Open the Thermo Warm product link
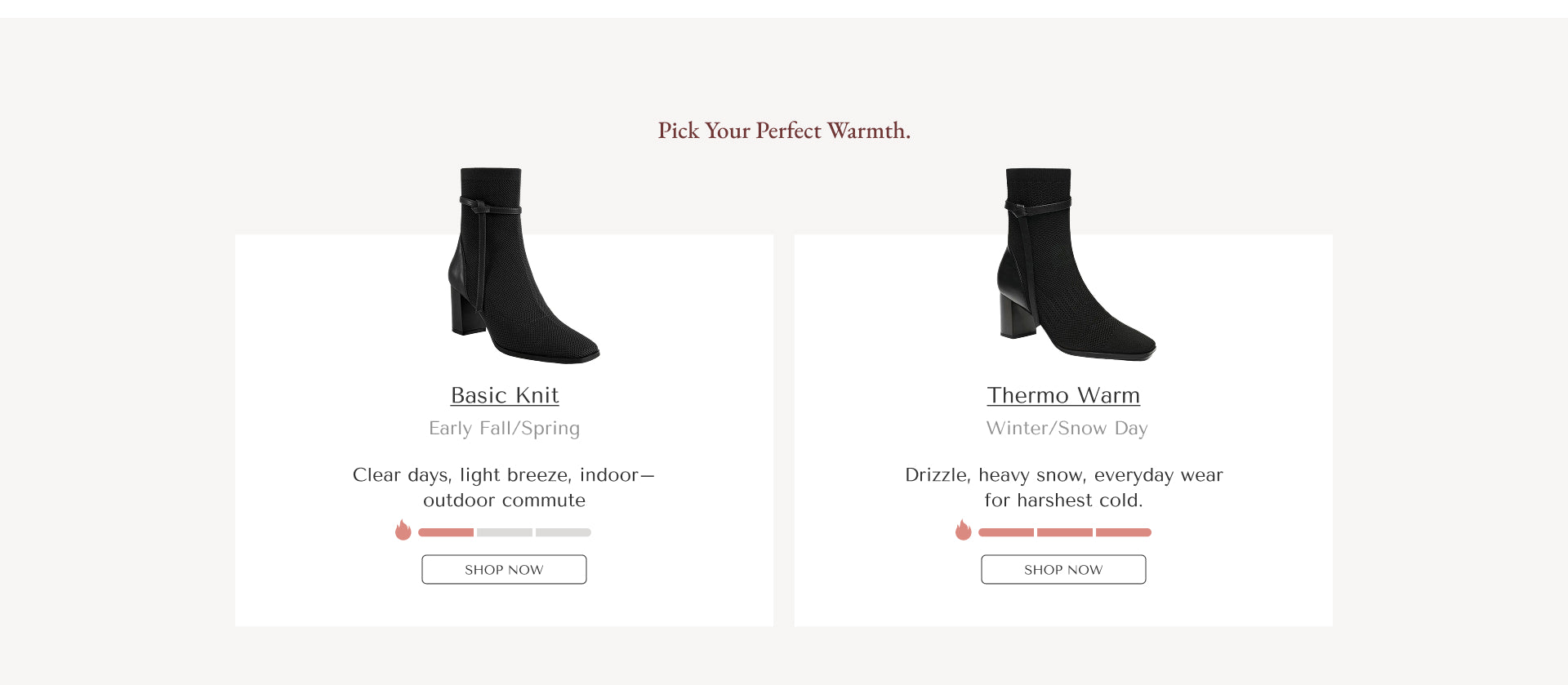 (x=1063, y=395)
